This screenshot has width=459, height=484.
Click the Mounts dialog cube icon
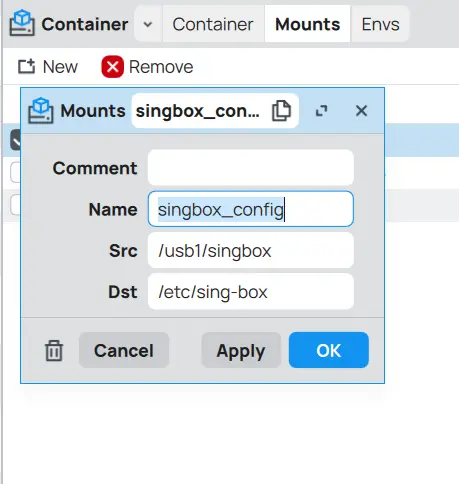[41, 111]
